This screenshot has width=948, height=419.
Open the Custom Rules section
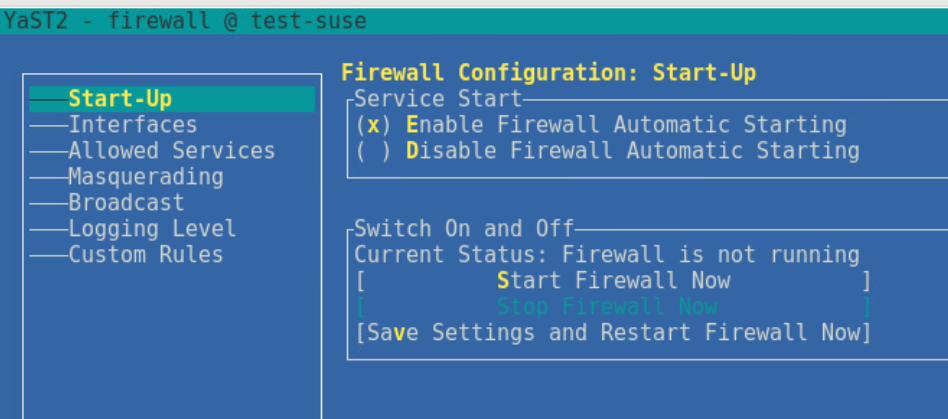[x=146, y=255]
